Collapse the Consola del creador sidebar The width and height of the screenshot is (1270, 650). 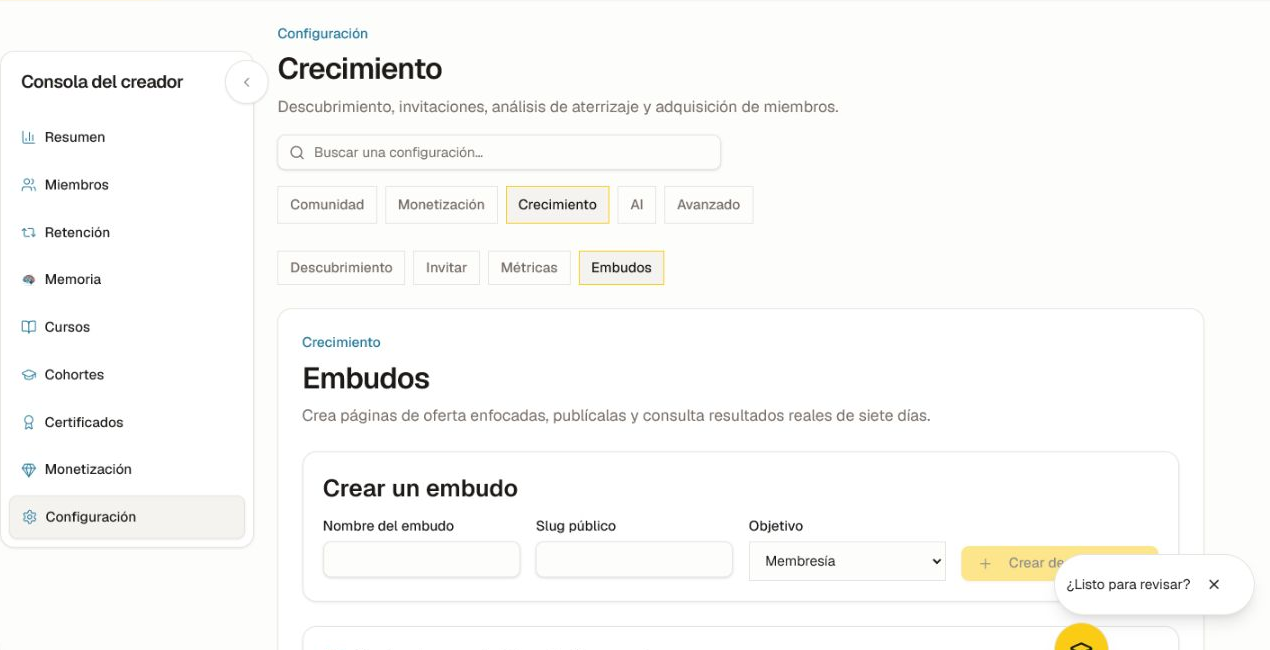click(246, 82)
